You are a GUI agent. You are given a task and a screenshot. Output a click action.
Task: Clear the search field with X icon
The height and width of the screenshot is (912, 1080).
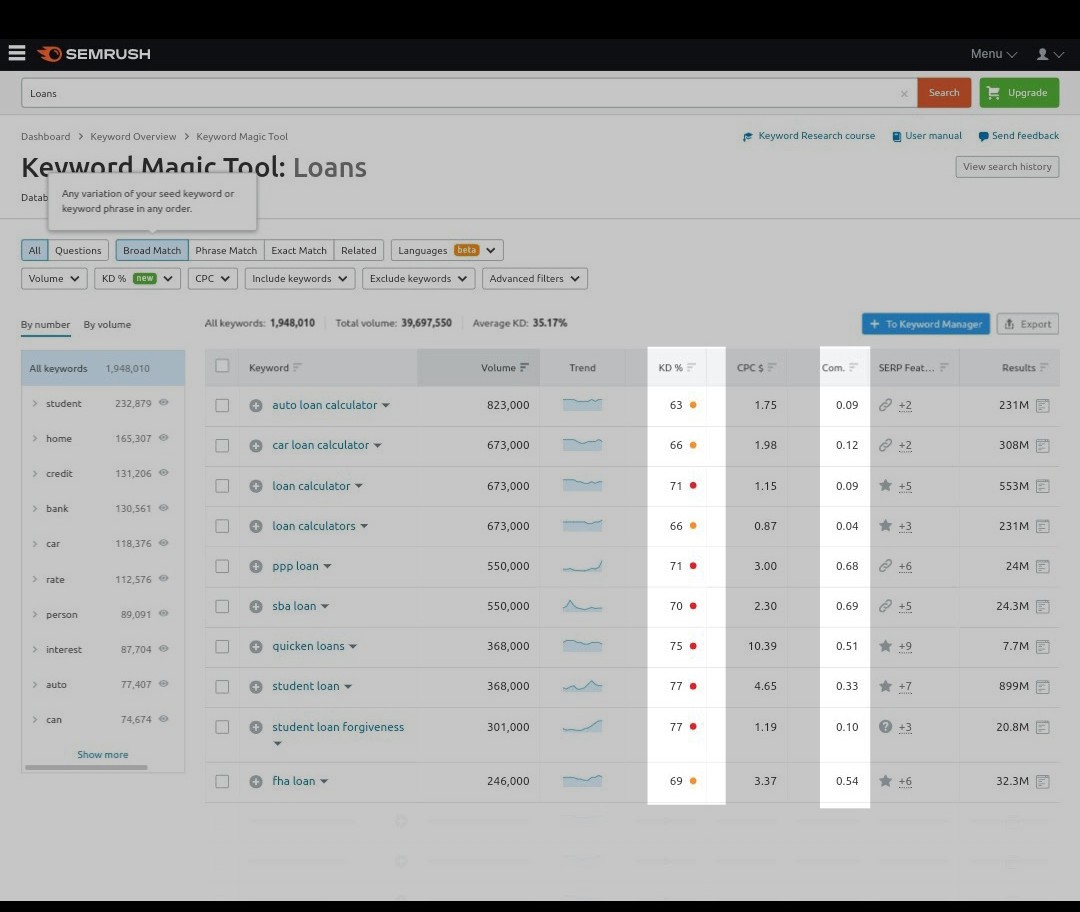[904, 94]
